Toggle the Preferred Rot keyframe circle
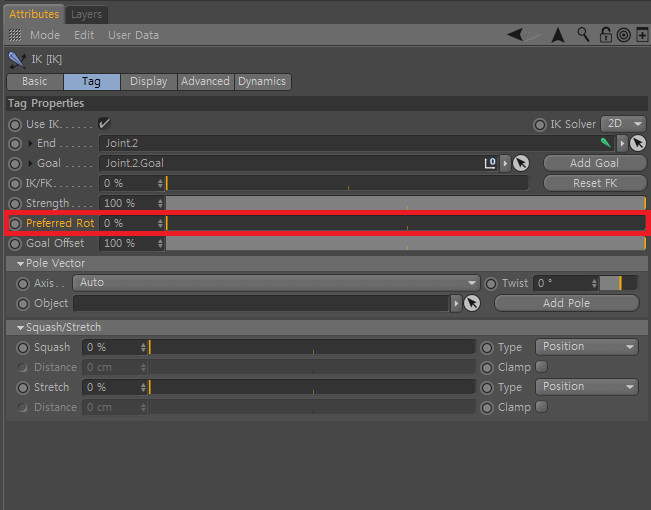Viewport: 651px width, 510px height. pyautogui.click(x=15, y=223)
